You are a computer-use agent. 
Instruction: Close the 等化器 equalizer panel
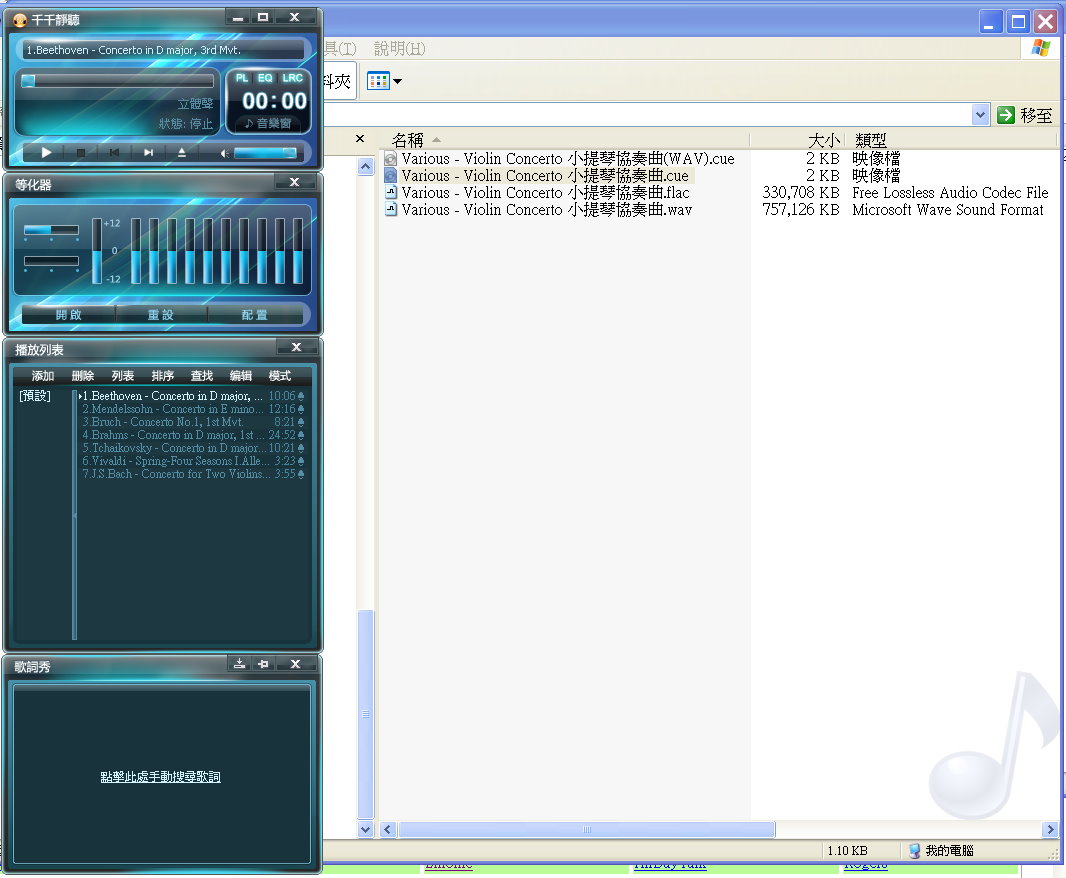pyautogui.click(x=294, y=182)
